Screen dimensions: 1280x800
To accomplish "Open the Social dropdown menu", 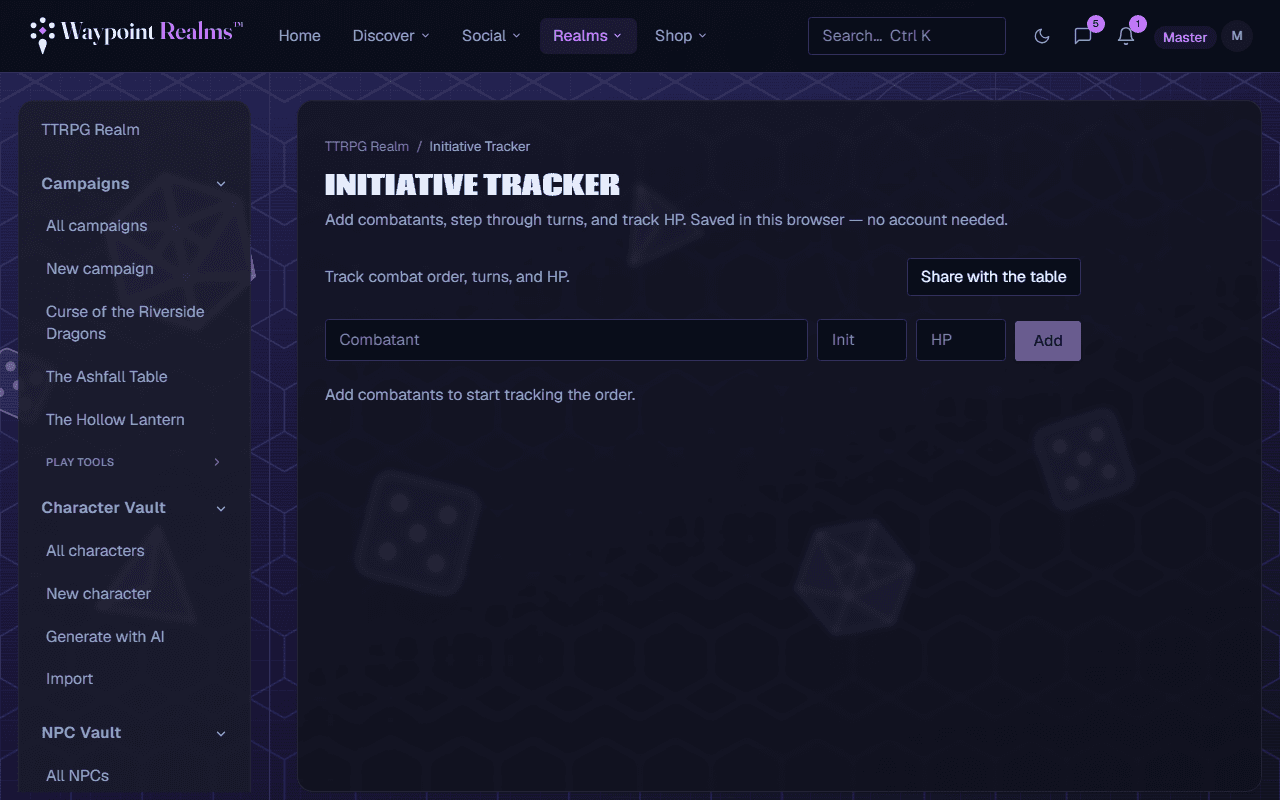I will tap(491, 36).
